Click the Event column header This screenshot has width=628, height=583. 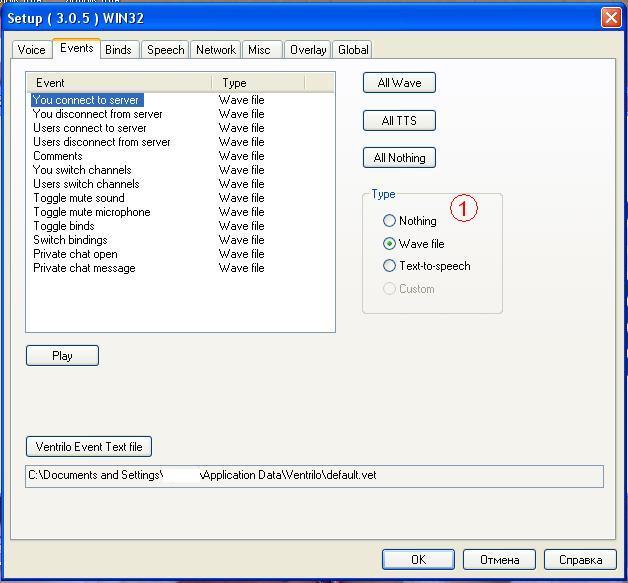pyautogui.click(x=119, y=83)
